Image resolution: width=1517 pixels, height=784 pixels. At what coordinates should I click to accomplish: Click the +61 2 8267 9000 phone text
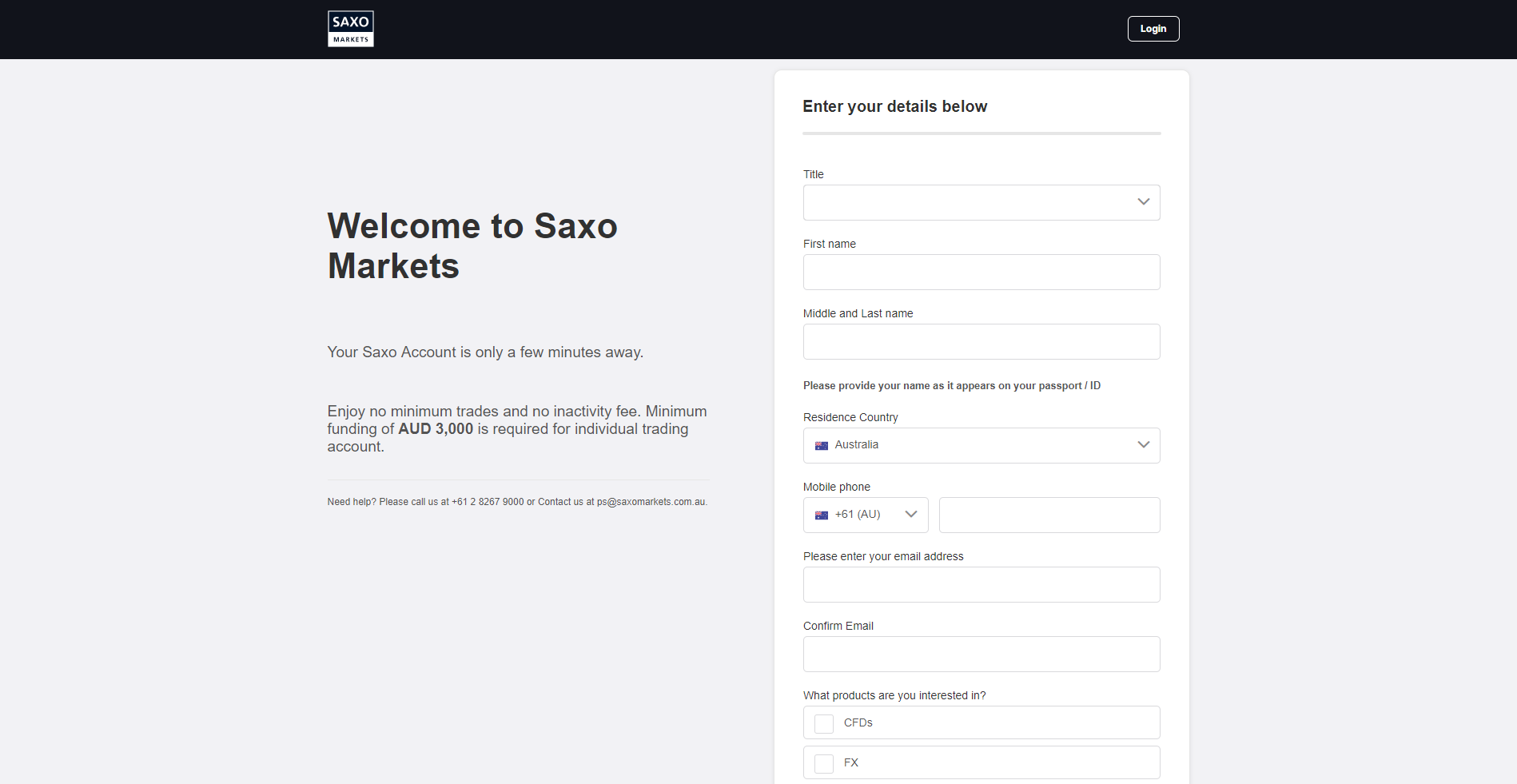coord(486,502)
